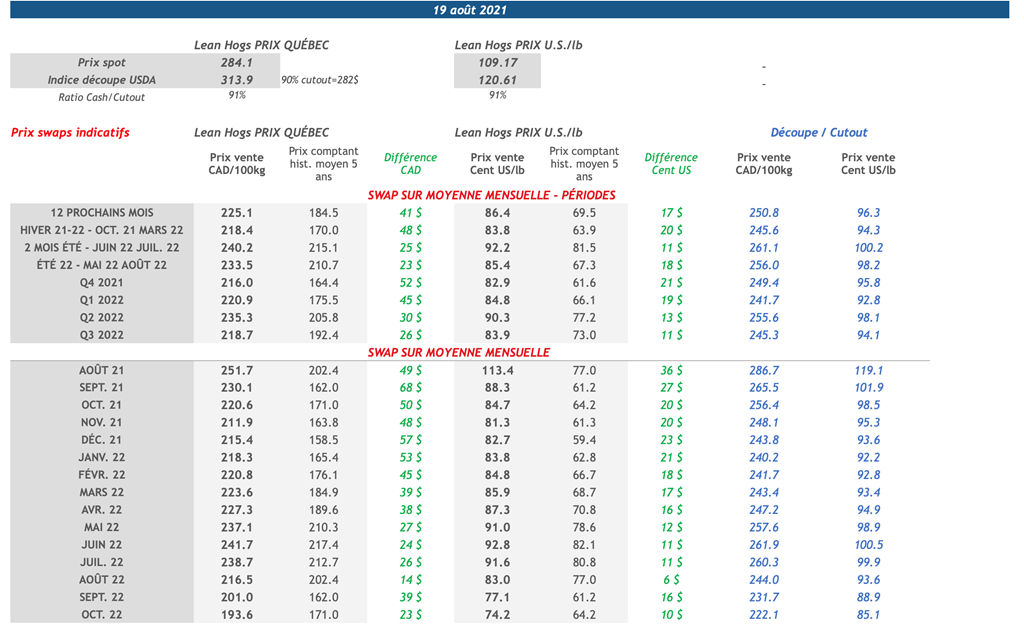Select the Découpe / Cutout column heading
1024x626 pixels.
(818, 132)
